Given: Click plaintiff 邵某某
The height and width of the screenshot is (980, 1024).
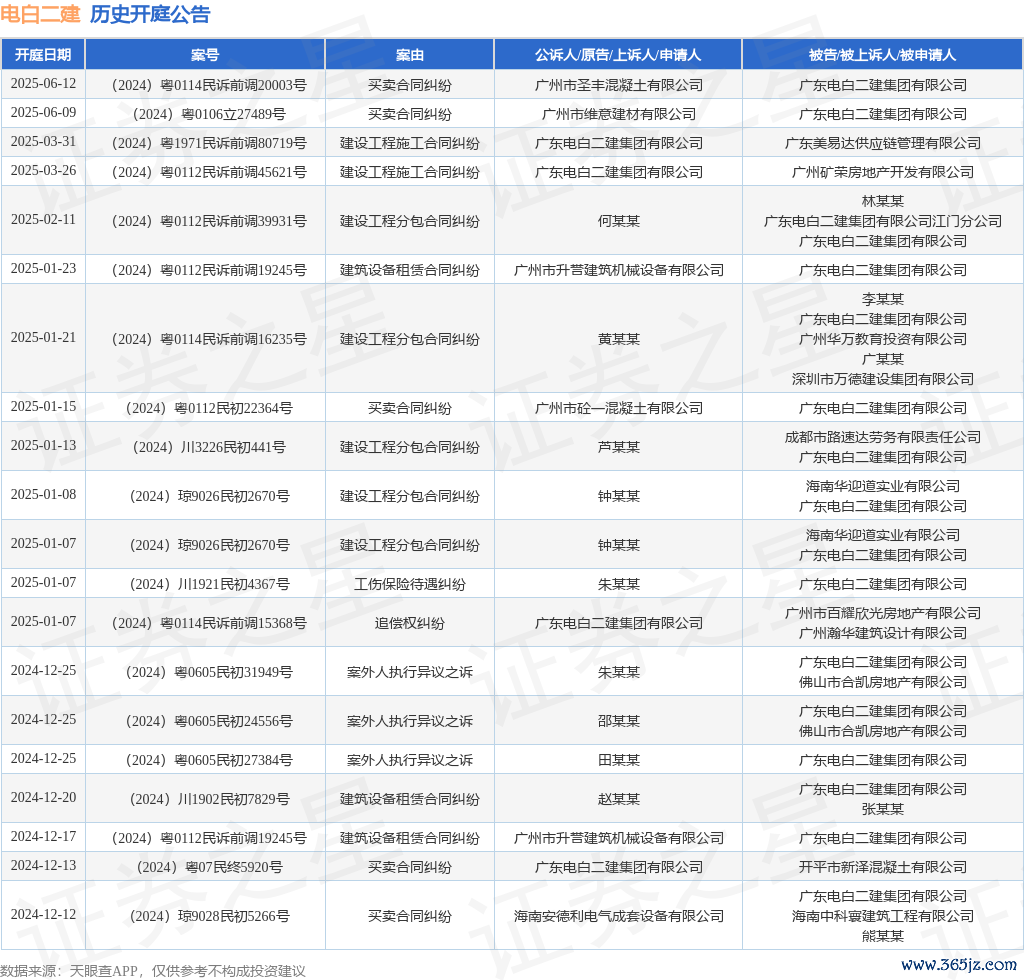Looking at the screenshot, I should coord(618,721).
